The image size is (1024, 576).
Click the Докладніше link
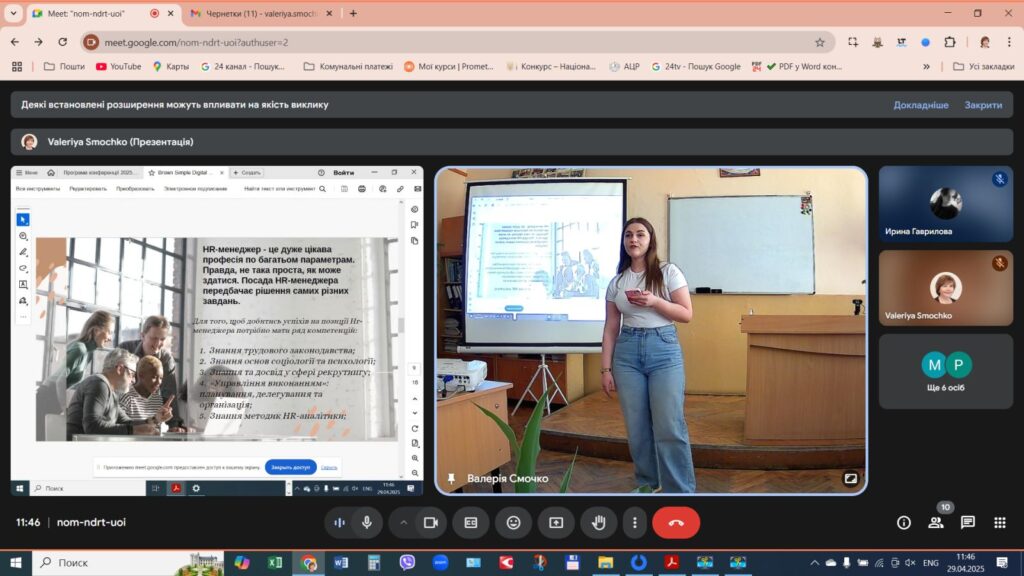(921, 105)
